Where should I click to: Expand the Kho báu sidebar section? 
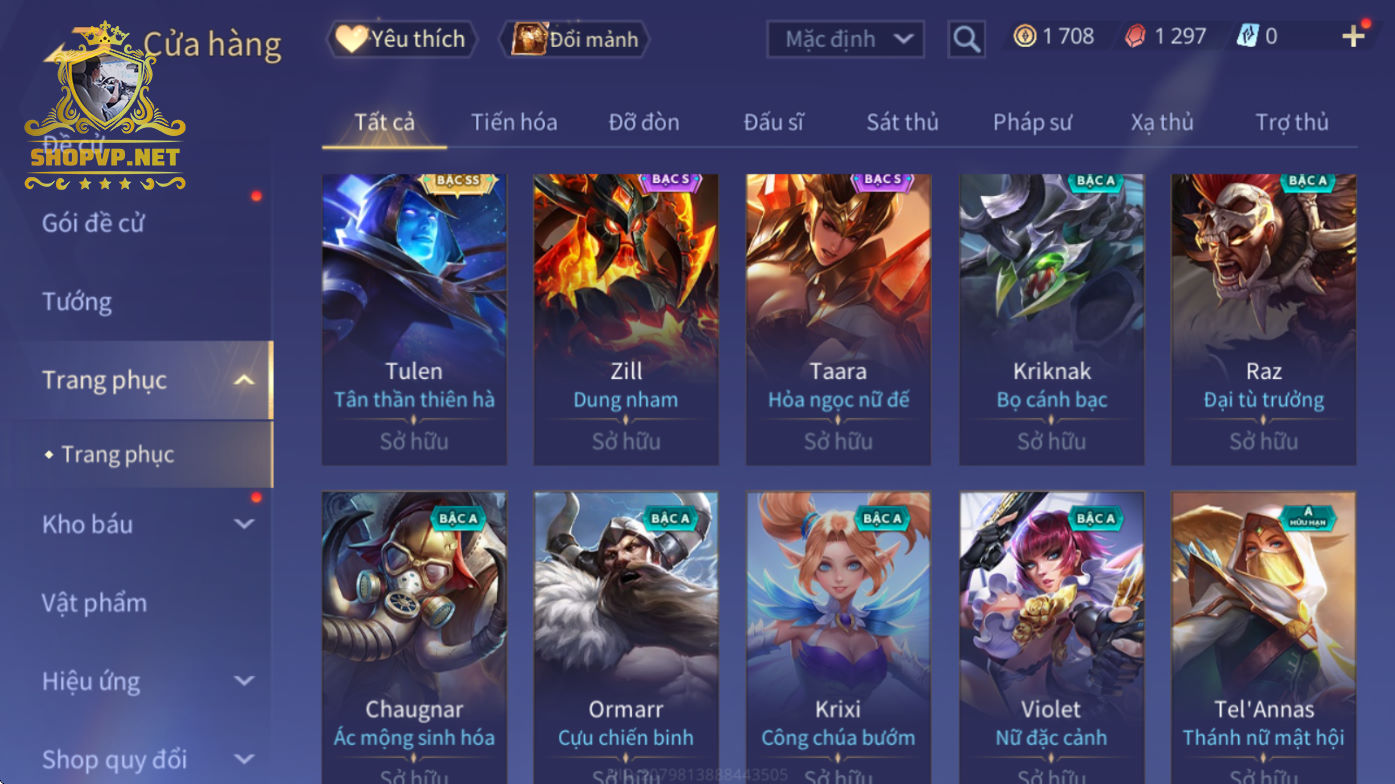click(244, 524)
